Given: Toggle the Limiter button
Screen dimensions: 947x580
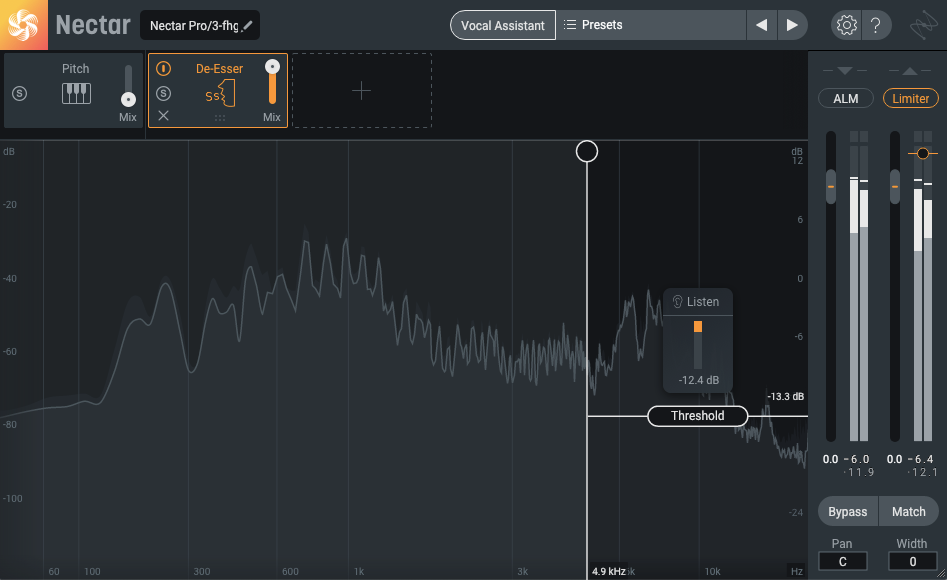Looking at the screenshot, I should pyautogui.click(x=910, y=98).
